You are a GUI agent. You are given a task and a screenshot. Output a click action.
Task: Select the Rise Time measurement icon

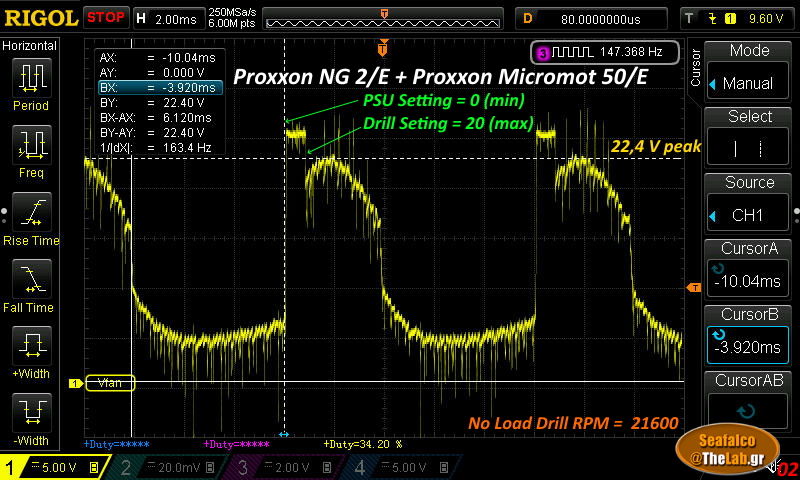32,212
